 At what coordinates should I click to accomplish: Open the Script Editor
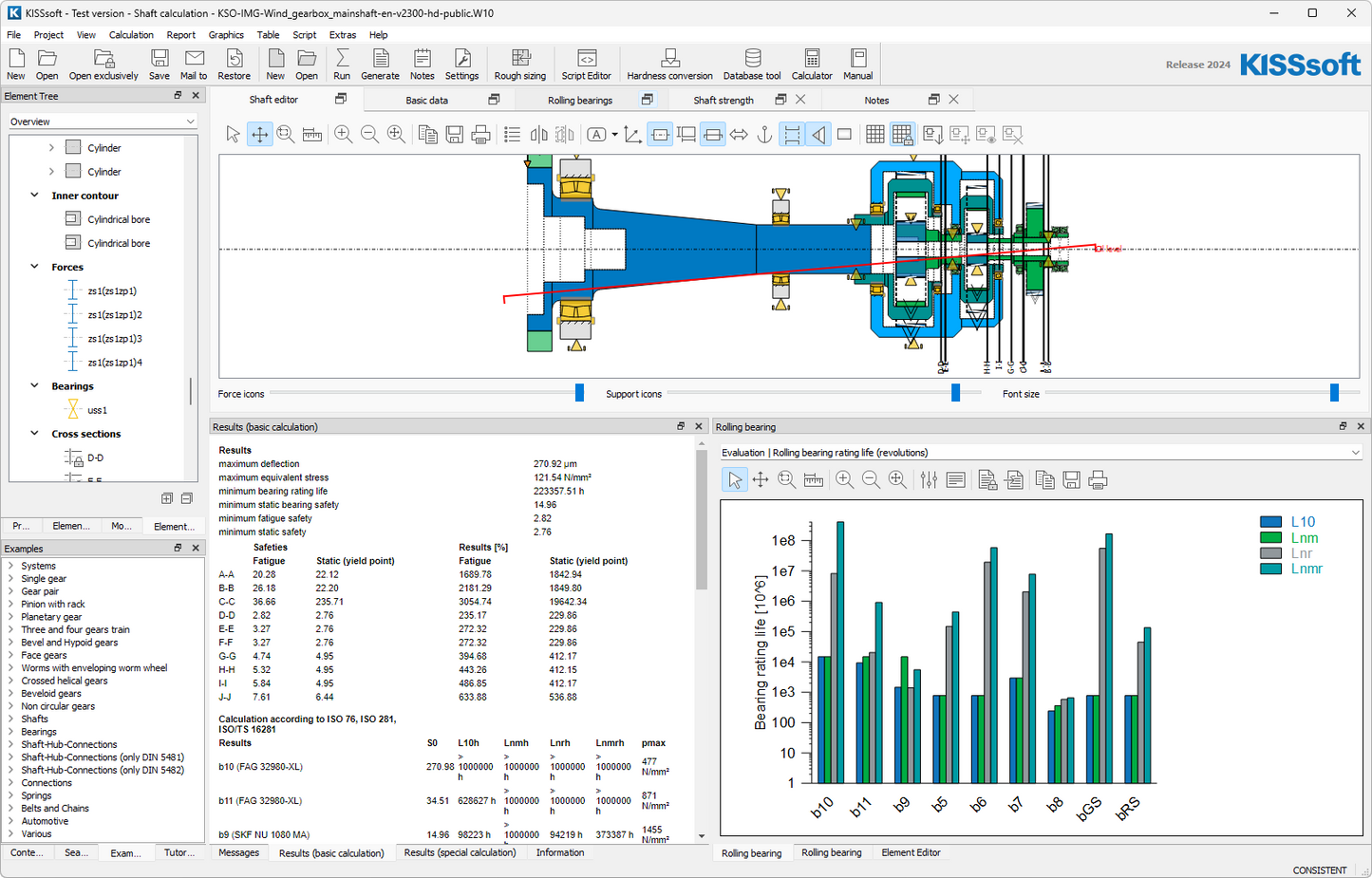coord(586,64)
